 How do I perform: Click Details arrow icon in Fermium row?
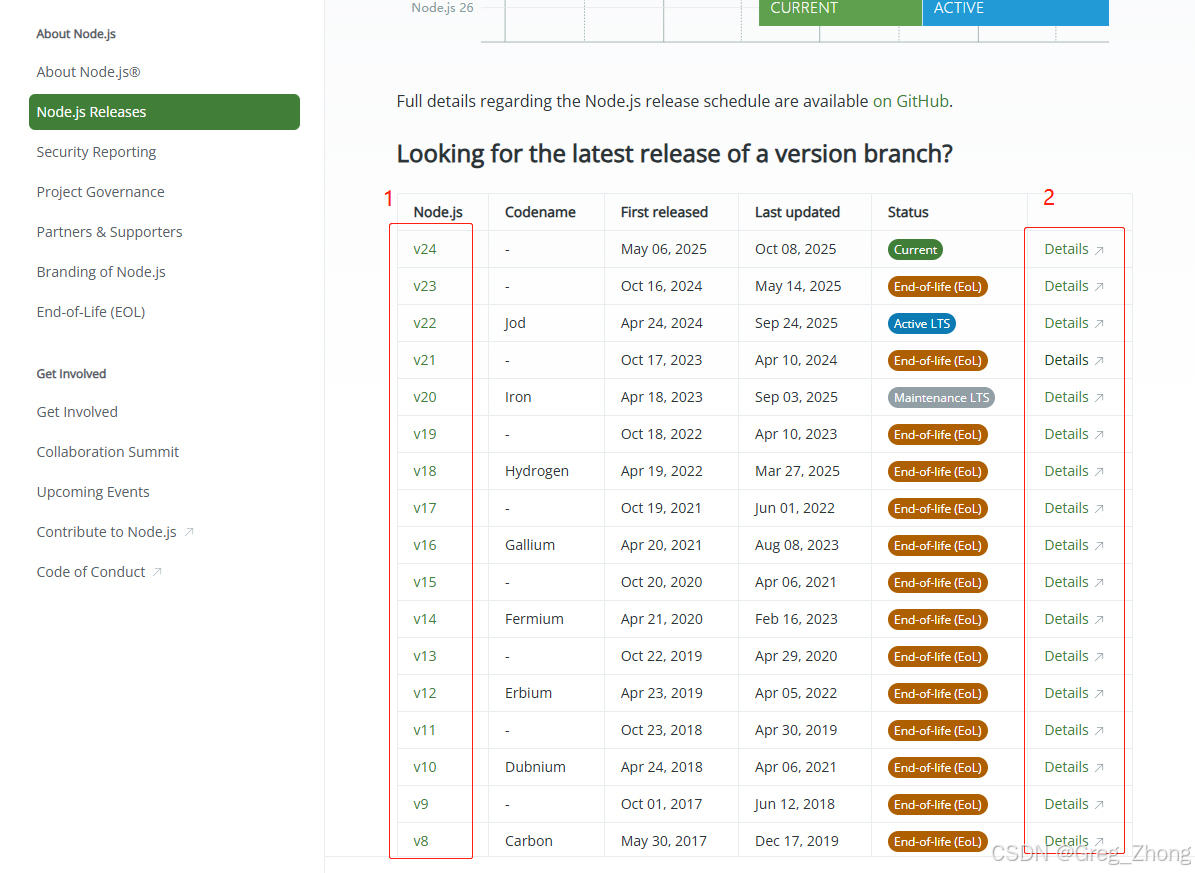[x=1099, y=620]
